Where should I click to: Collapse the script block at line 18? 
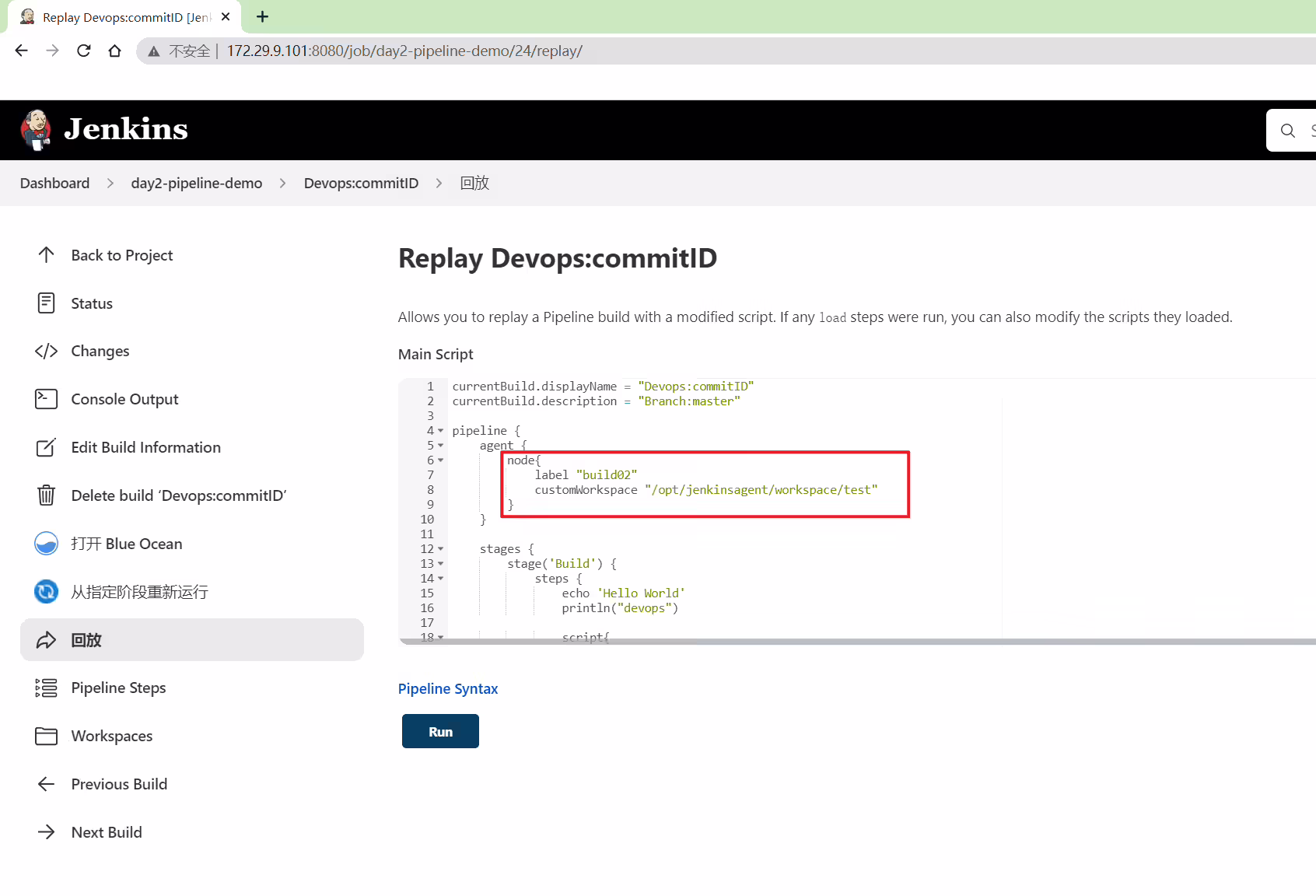tap(440, 637)
